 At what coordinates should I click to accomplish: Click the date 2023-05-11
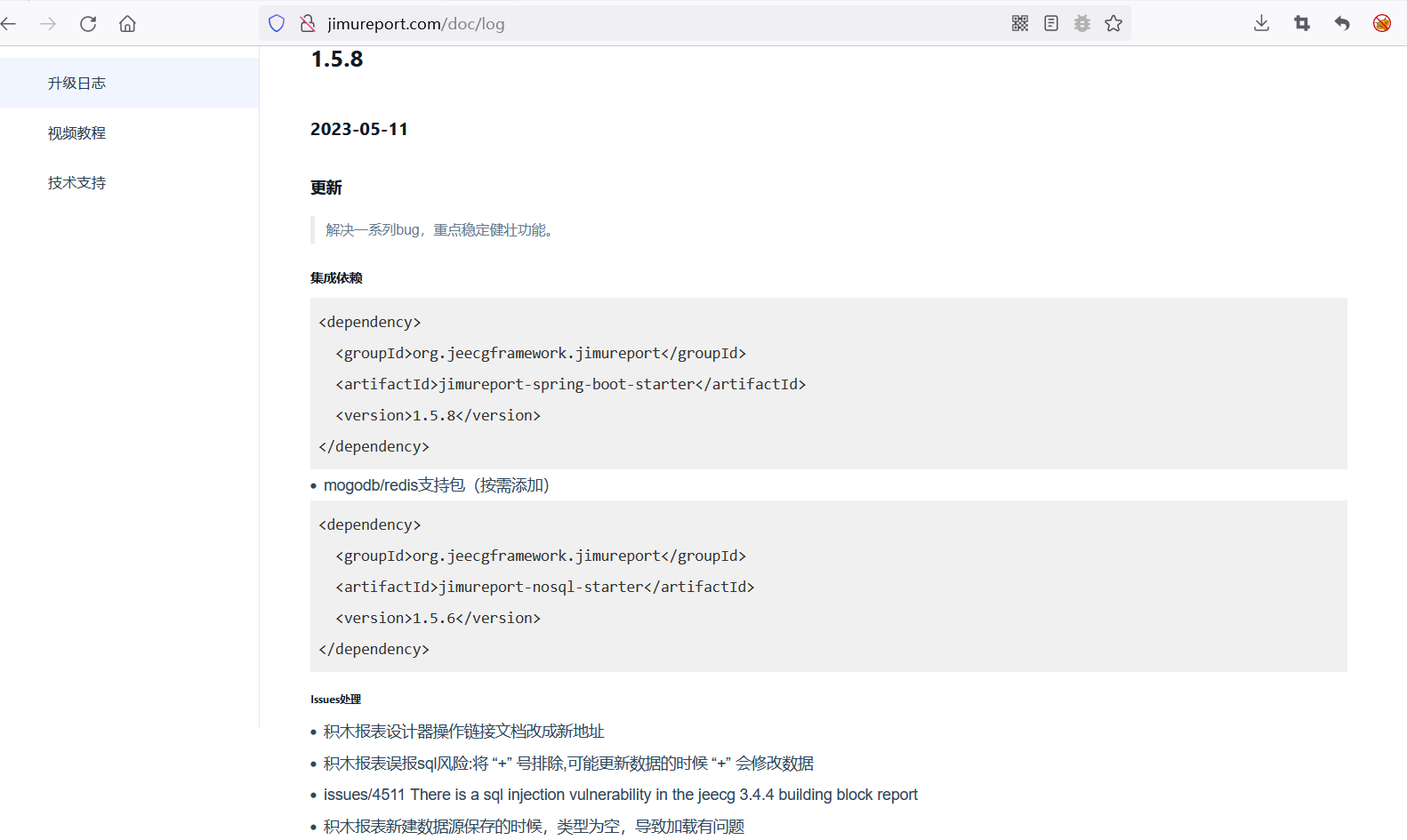[359, 129]
